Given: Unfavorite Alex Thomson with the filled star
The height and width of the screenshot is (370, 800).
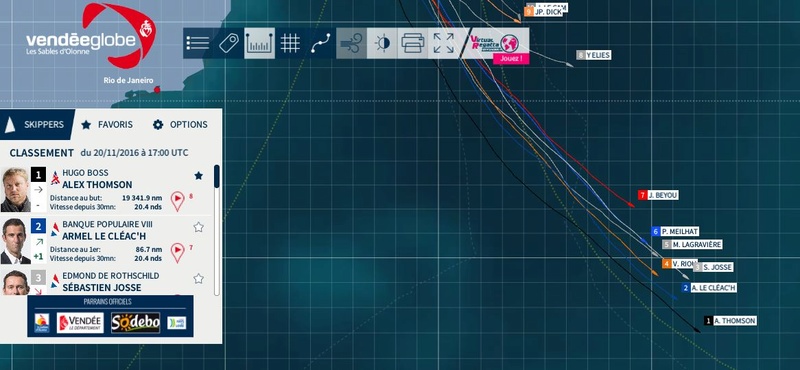Looking at the screenshot, I should tap(198, 176).
